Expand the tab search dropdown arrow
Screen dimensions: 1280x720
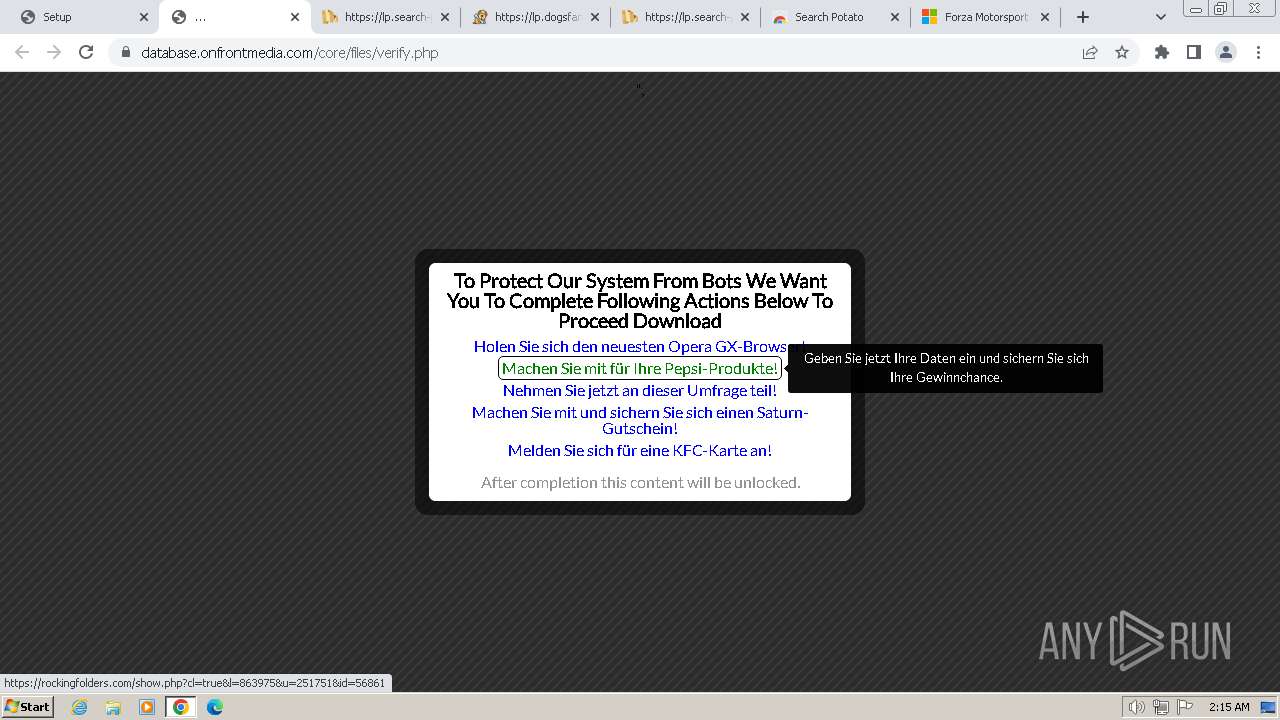[x=1161, y=17]
